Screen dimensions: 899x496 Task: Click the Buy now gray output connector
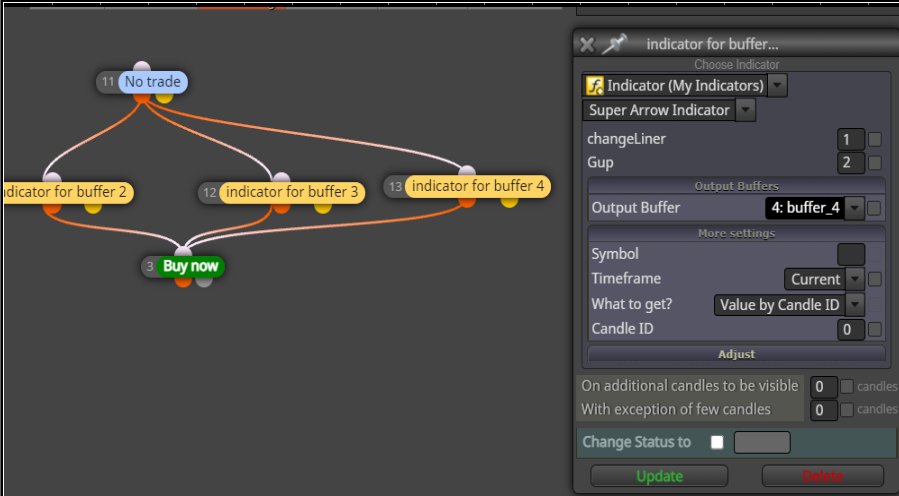click(204, 281)
